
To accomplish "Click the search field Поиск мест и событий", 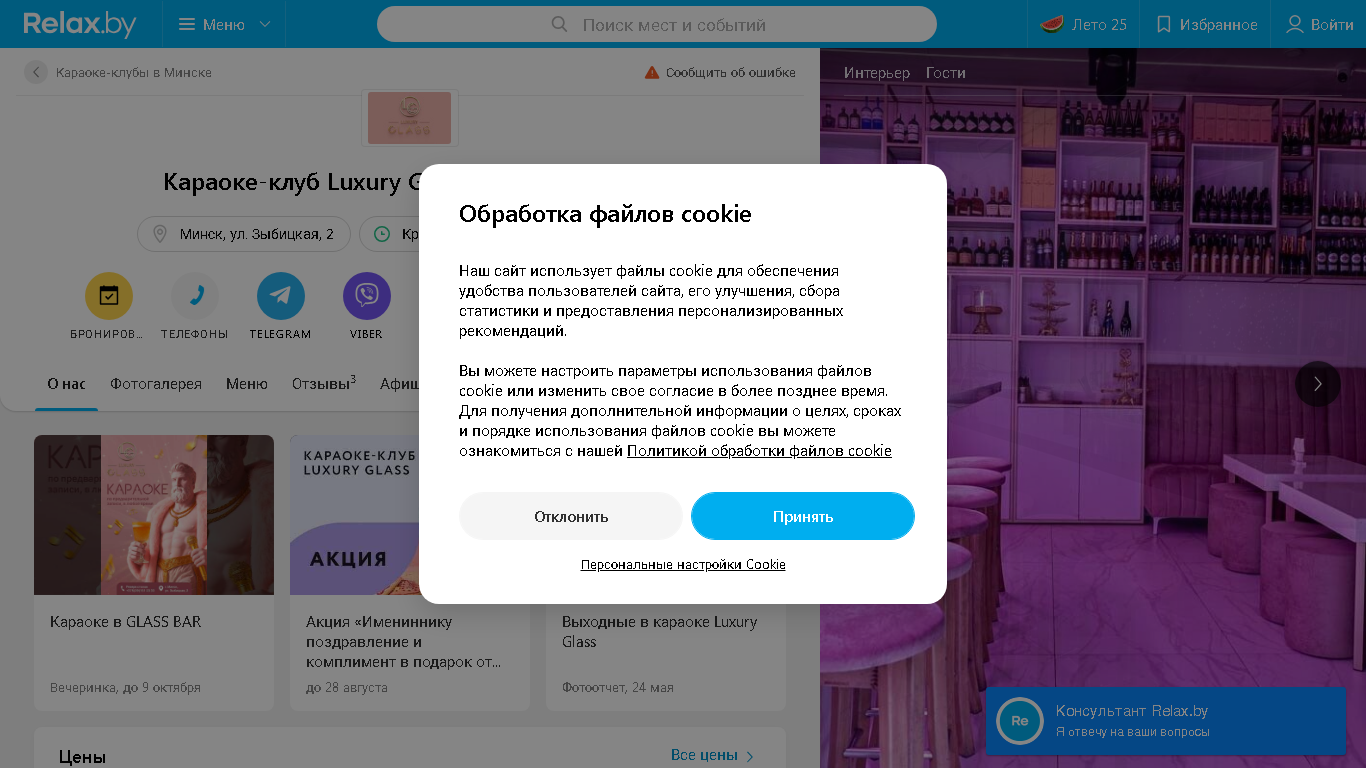I will click(x=657, y=24).
